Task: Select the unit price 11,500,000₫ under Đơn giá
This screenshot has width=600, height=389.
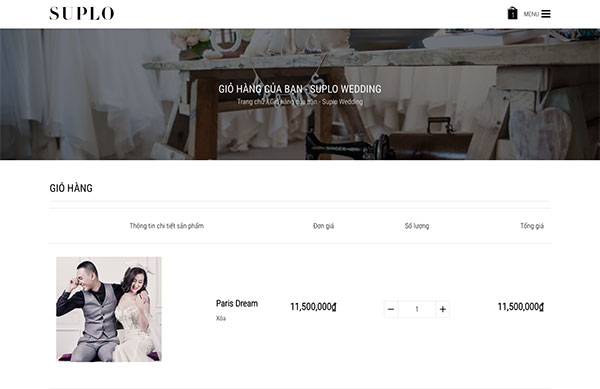Action: pos(313,307)
